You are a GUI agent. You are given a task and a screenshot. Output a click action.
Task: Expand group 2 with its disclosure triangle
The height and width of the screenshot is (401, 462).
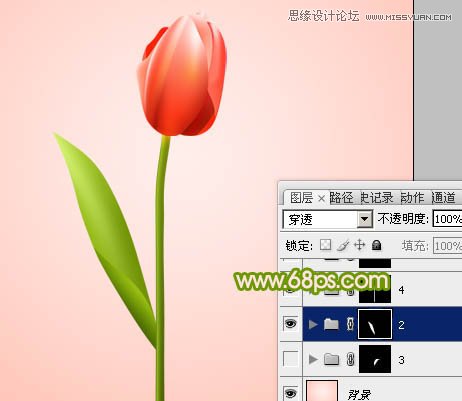313,324
